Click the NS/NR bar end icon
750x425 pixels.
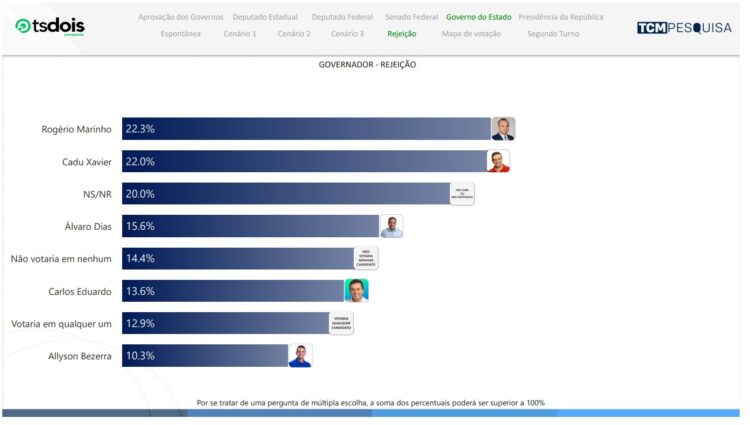(x=462, y=194)
